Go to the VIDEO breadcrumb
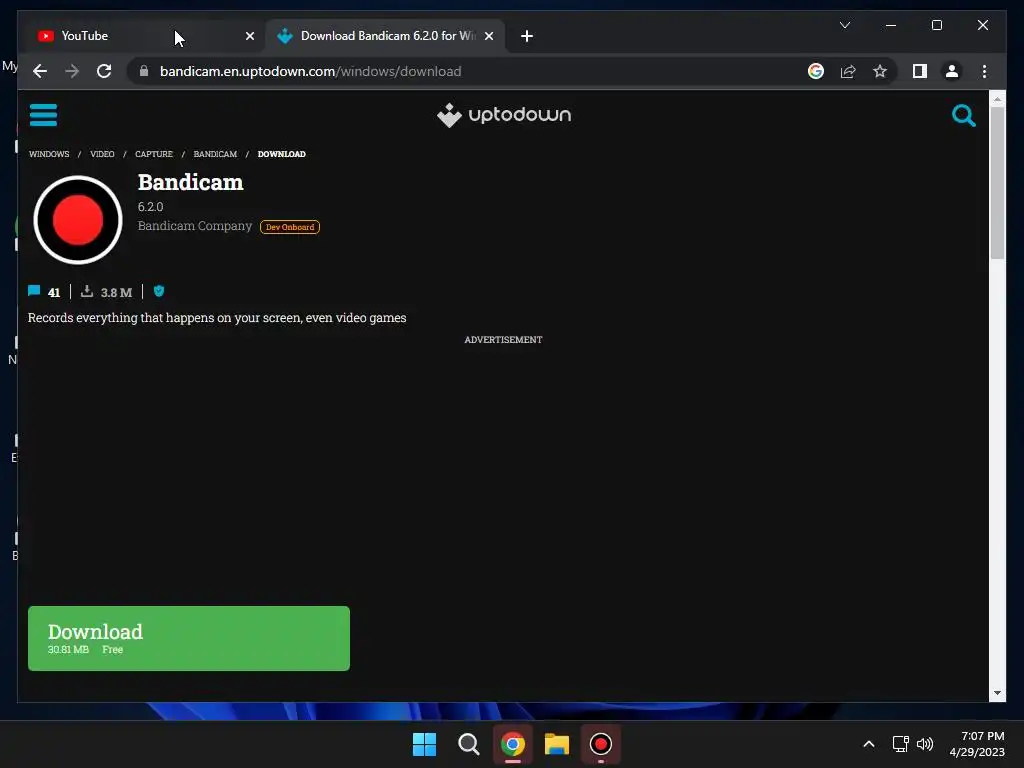1024x768 pixels. [x=102, y=154]
